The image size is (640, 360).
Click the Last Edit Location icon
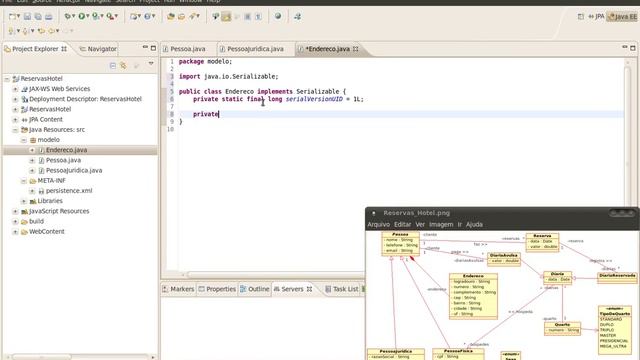pos(41,31)
